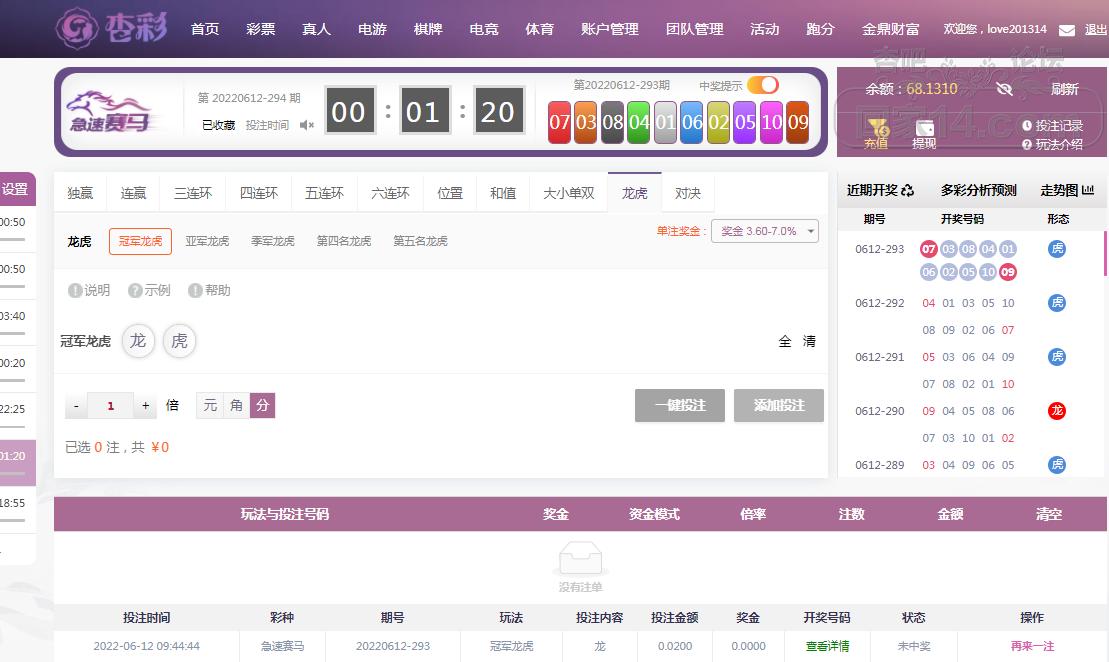The height and width of the screenshot is (662, 1109).
Task: Click the 示例 example question icon
Action: click(135, 290)
